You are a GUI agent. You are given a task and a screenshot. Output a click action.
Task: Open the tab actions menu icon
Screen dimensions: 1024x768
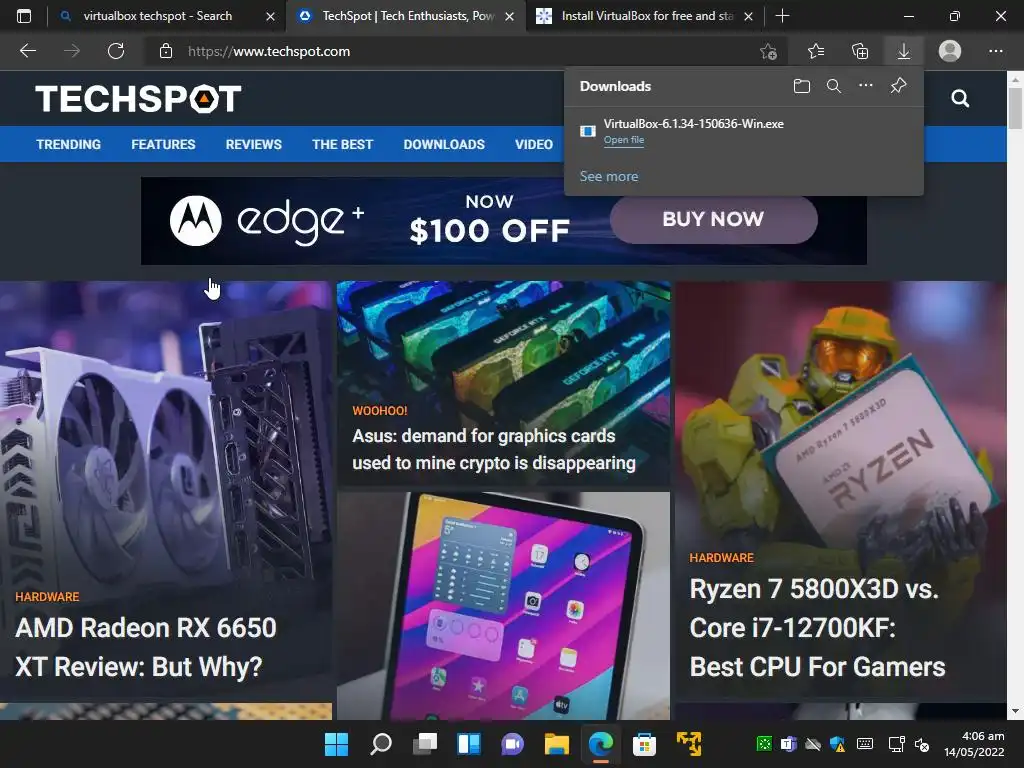click(24, 16)
